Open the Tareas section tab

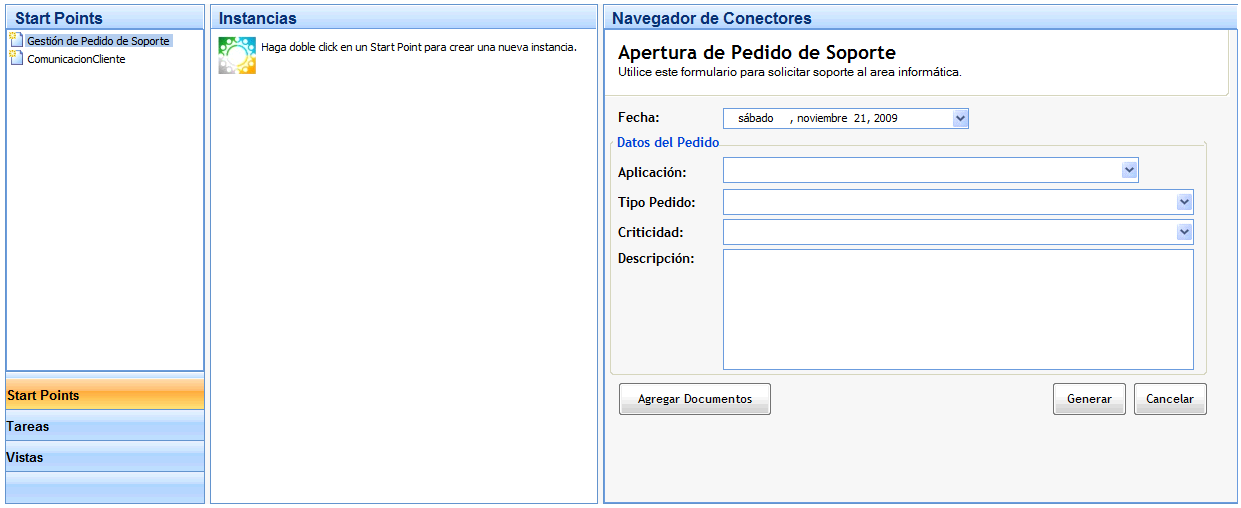coord(104,426)
